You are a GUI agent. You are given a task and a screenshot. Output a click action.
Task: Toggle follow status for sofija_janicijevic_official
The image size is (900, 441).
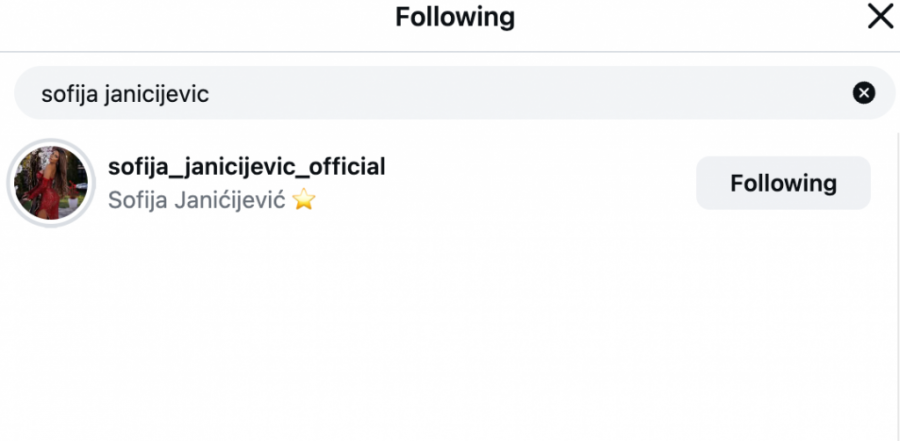click(x=783, y=183)
